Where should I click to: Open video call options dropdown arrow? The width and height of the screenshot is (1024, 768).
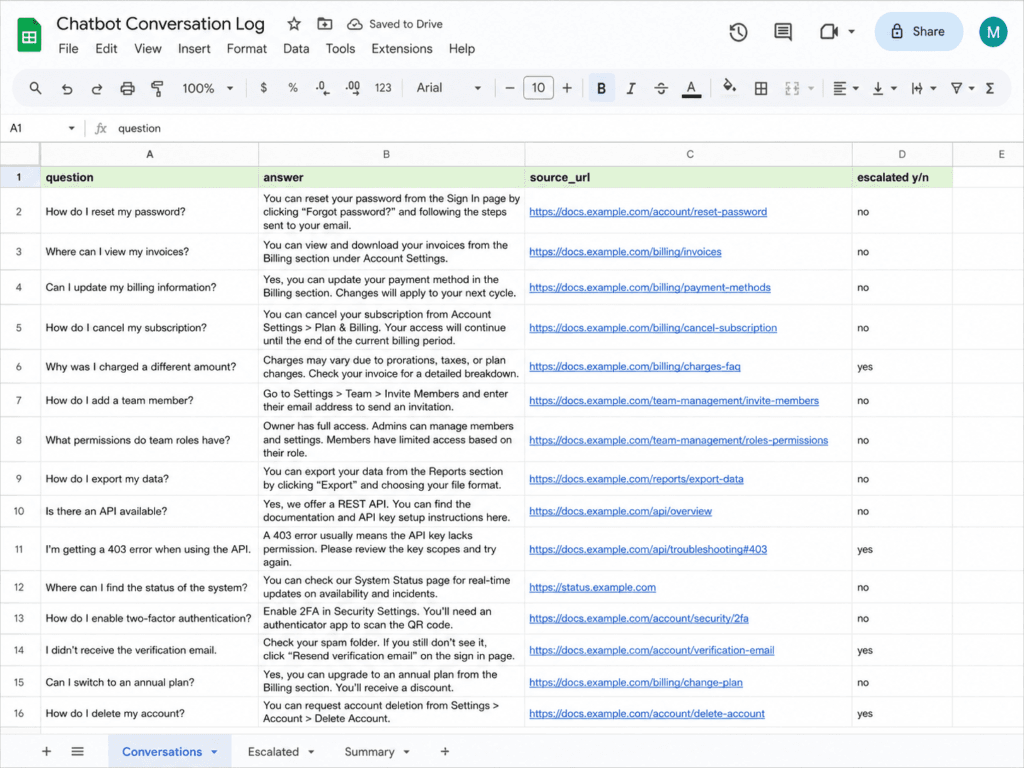(852, 31)
